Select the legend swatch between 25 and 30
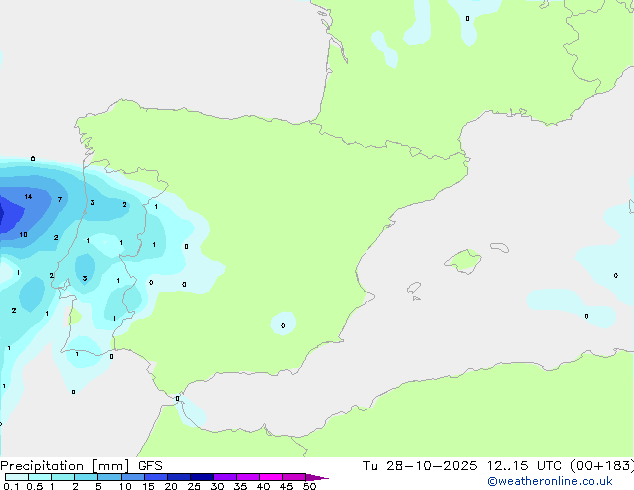634x490 pixels. pyautogui.click(x=202, y=477)
